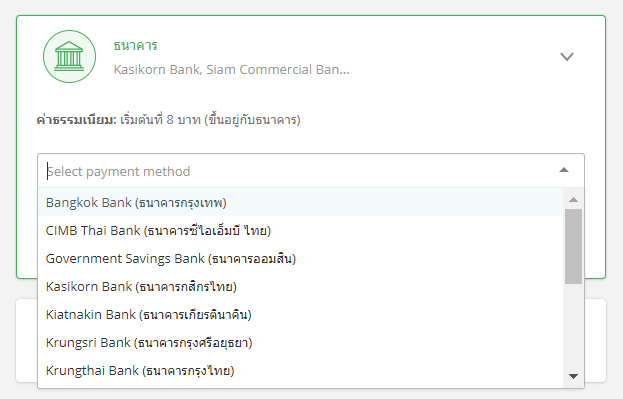623x399 pixels.
Task: Click the scrollbar down arrow
Action: point(573,376)
